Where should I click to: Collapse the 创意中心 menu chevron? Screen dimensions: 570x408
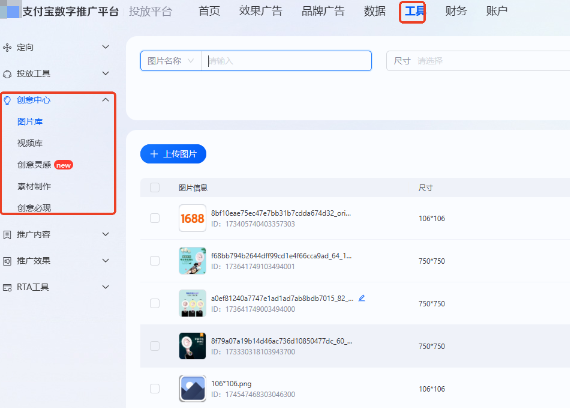[x=105, y=100]
